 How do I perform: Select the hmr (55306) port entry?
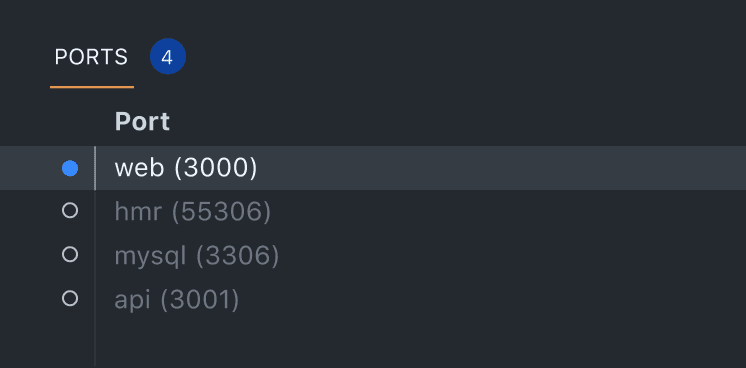(x=193, y=211)
